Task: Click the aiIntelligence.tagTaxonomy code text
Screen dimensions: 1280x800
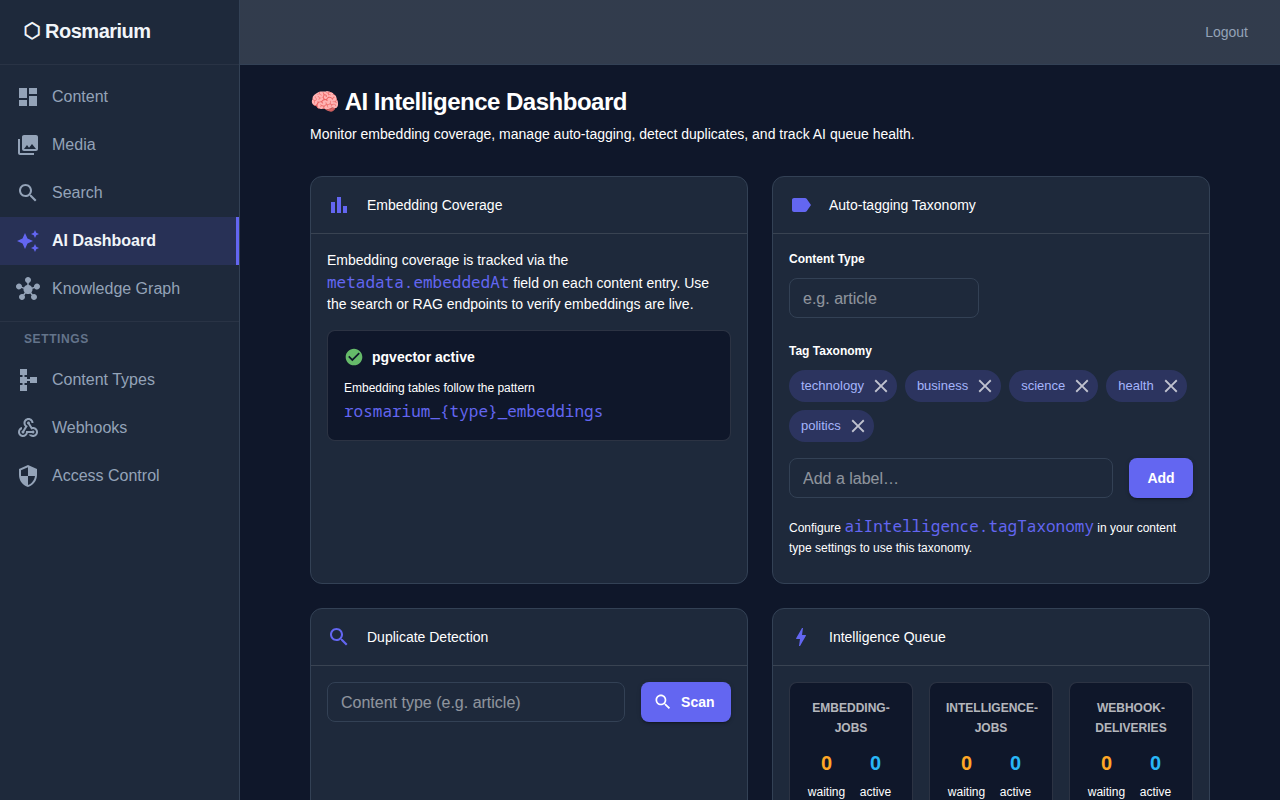Action: click(969, 526)
